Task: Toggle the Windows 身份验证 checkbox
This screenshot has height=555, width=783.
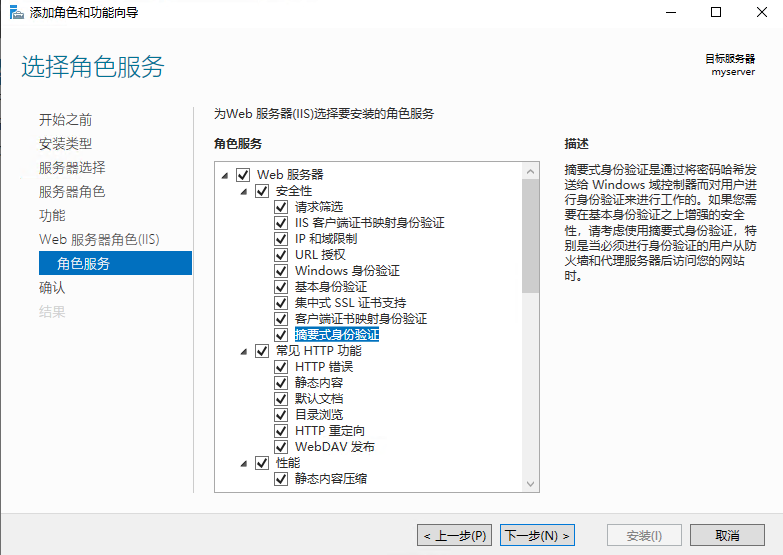Action: (282, 271)
